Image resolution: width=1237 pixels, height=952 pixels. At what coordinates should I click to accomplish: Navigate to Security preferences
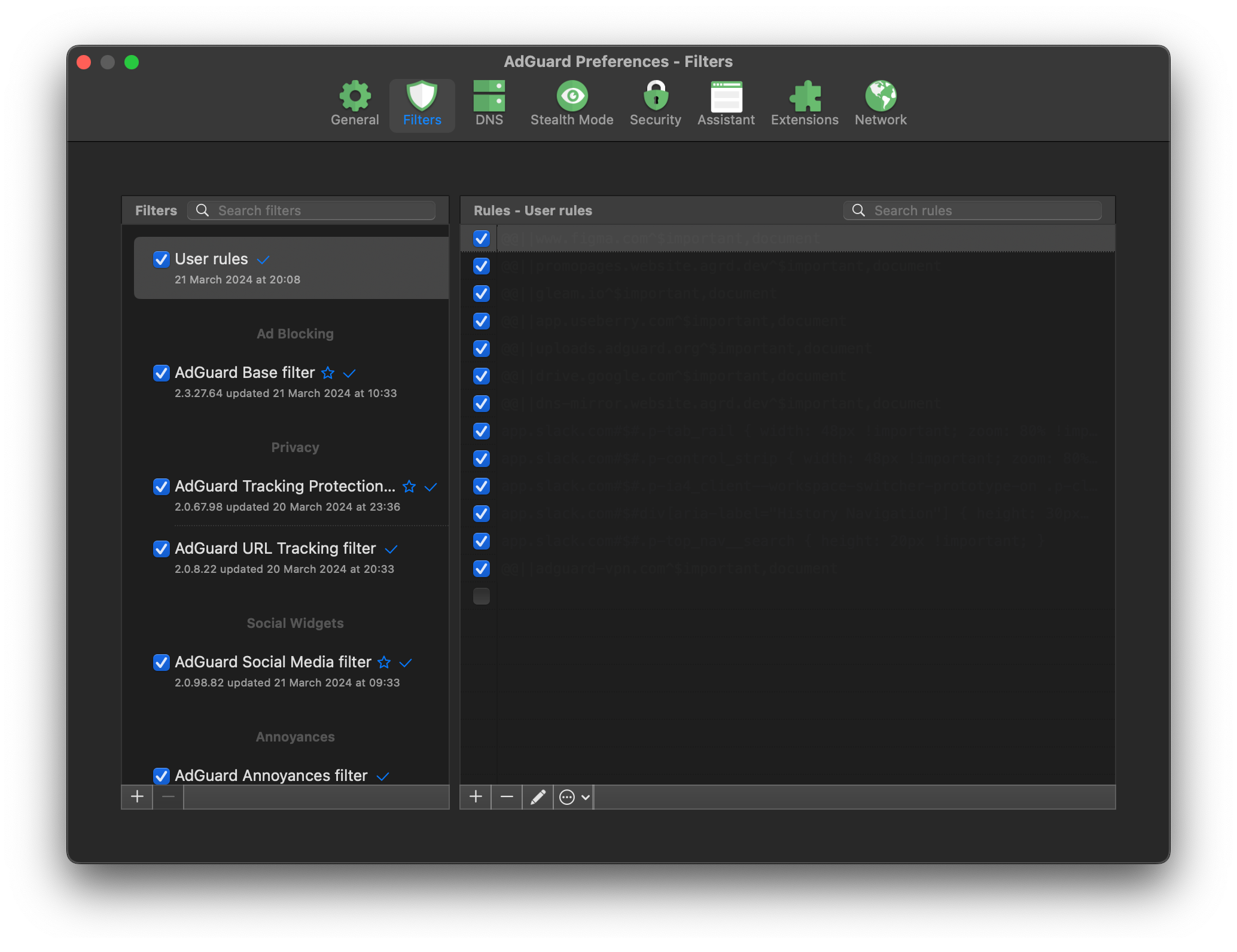(654, 103)
